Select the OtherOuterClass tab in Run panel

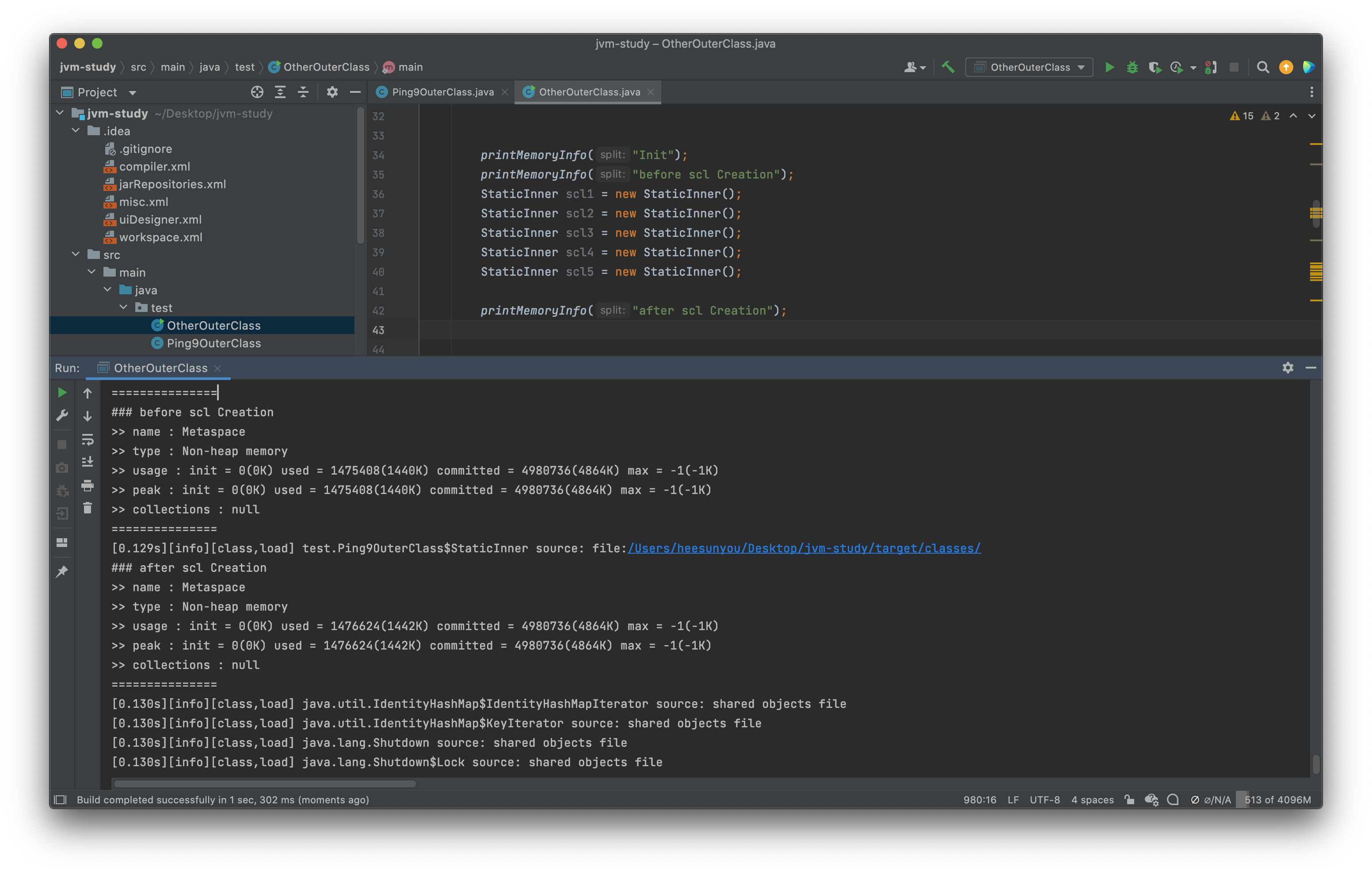160,368
